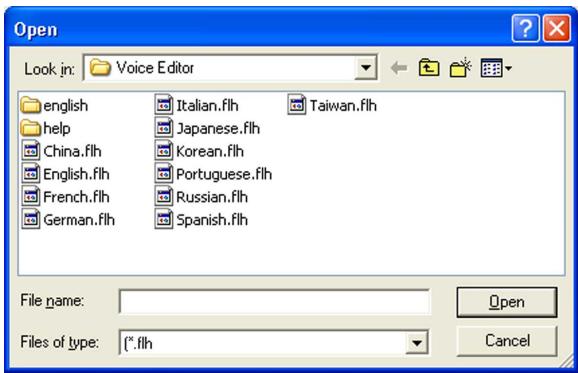Click the Open button
The image size is (578, 373).
[507, 302]
